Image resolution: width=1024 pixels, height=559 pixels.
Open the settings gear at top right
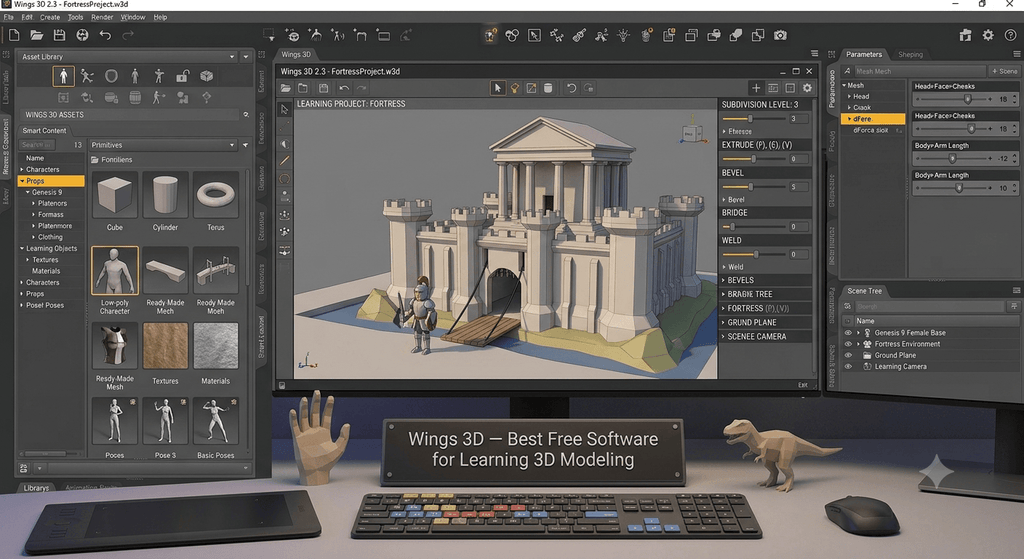tap(988, 35)
